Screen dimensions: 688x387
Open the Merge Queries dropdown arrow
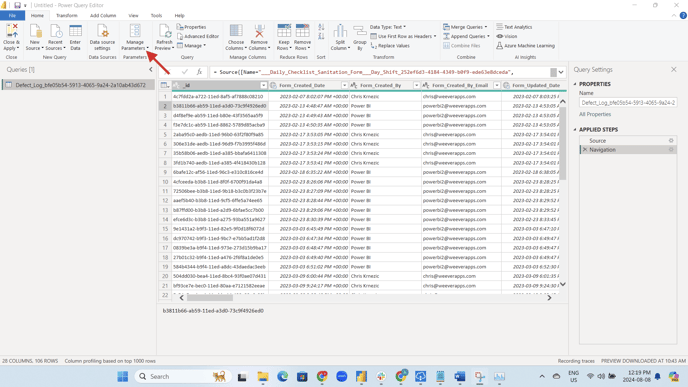486,27
